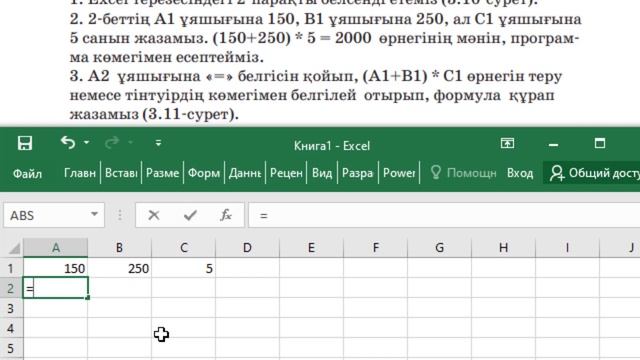Open the Формулы ribbon tab
Image resolution: width=640 pixels, height=360 pixels.
(x=204, y=173)
